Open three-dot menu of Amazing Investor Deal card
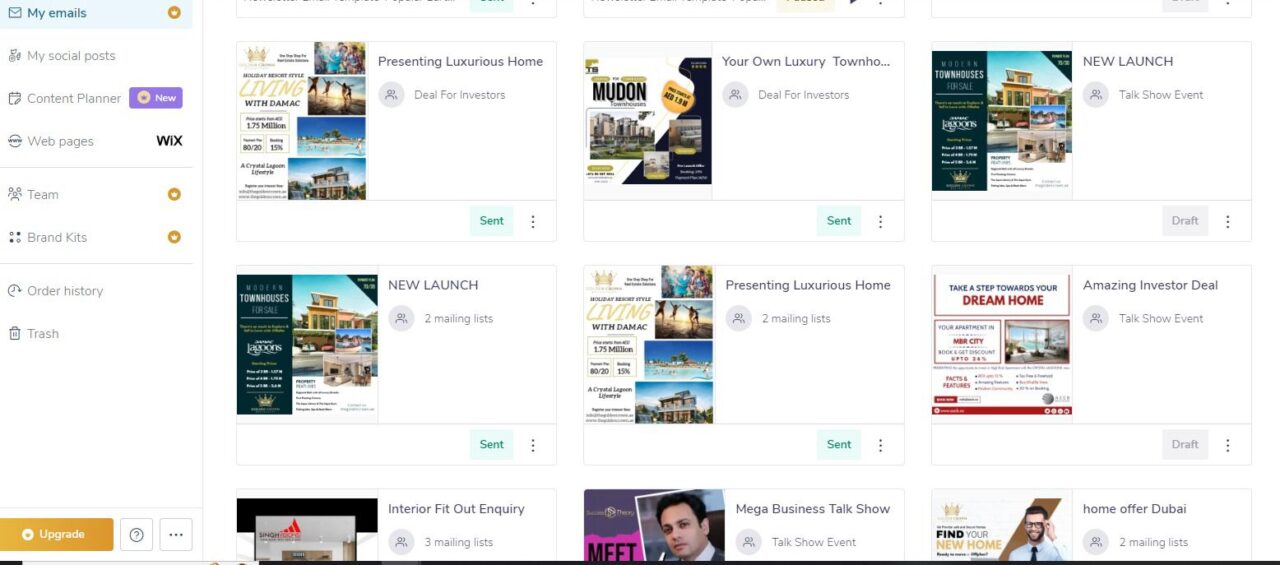This screenshot has height=565, width=1280. point(1228,446)
